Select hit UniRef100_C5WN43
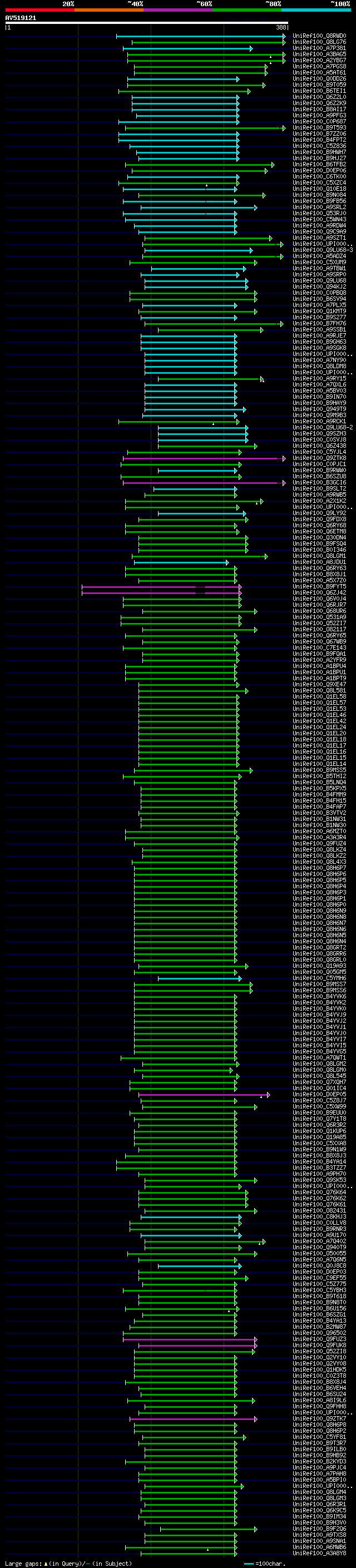This screenshot has width=356, height=1568. pyautogui.click(x=319, y=220)
